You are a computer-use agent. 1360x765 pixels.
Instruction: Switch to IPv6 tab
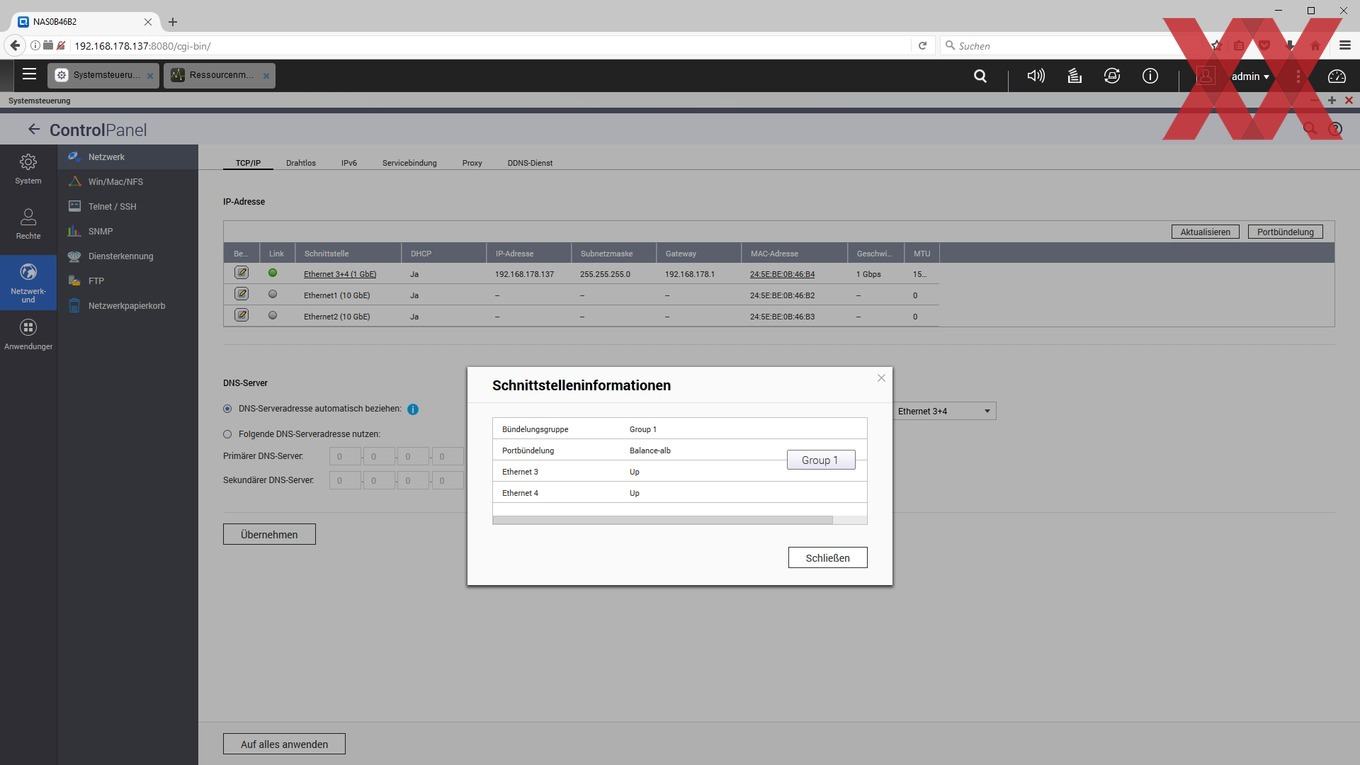click(x=349, y=163)
